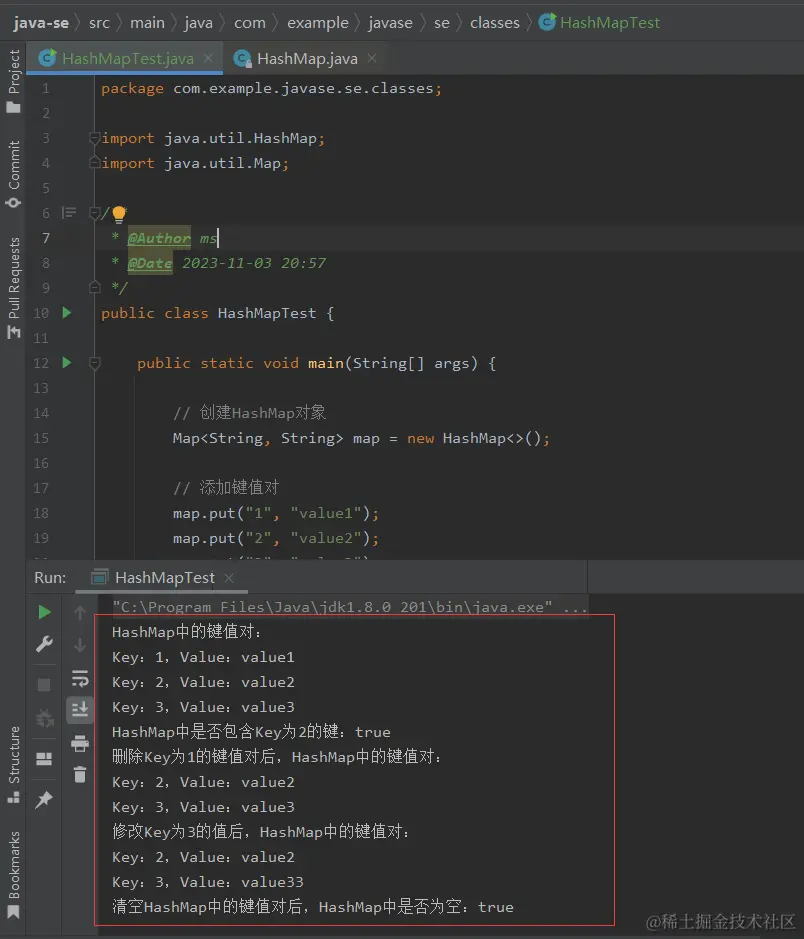Click the Down the stack trace arrow

[x=80, y=645]
